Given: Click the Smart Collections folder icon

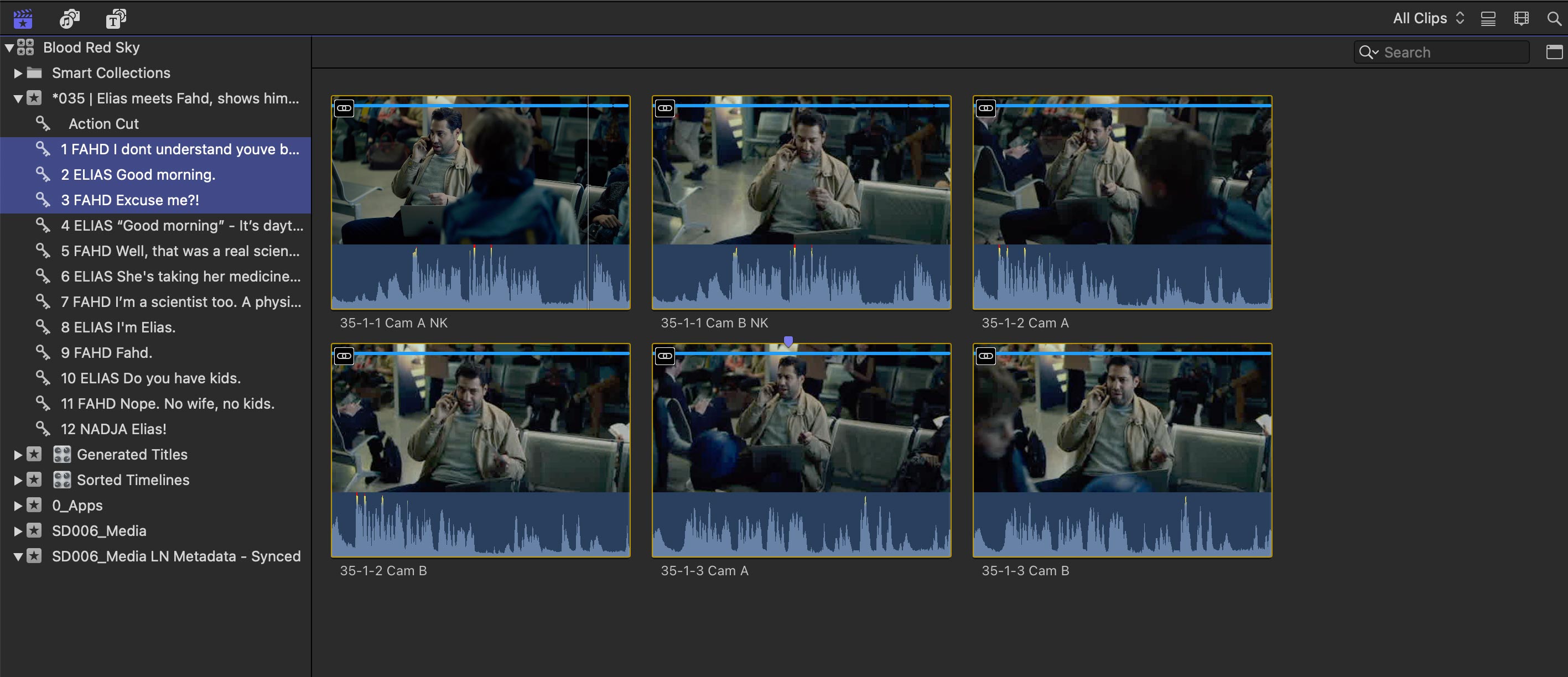Looking at the screenshot, I should point(35,73).
